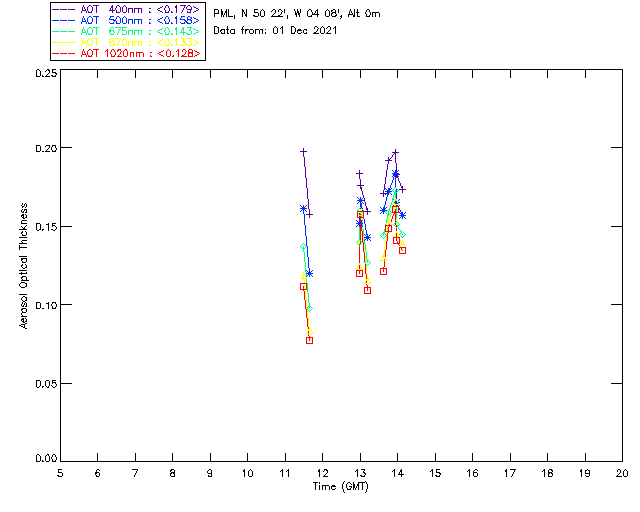
Task: Click the Time (GMT) axis label
Action: [x=340, y=487]
